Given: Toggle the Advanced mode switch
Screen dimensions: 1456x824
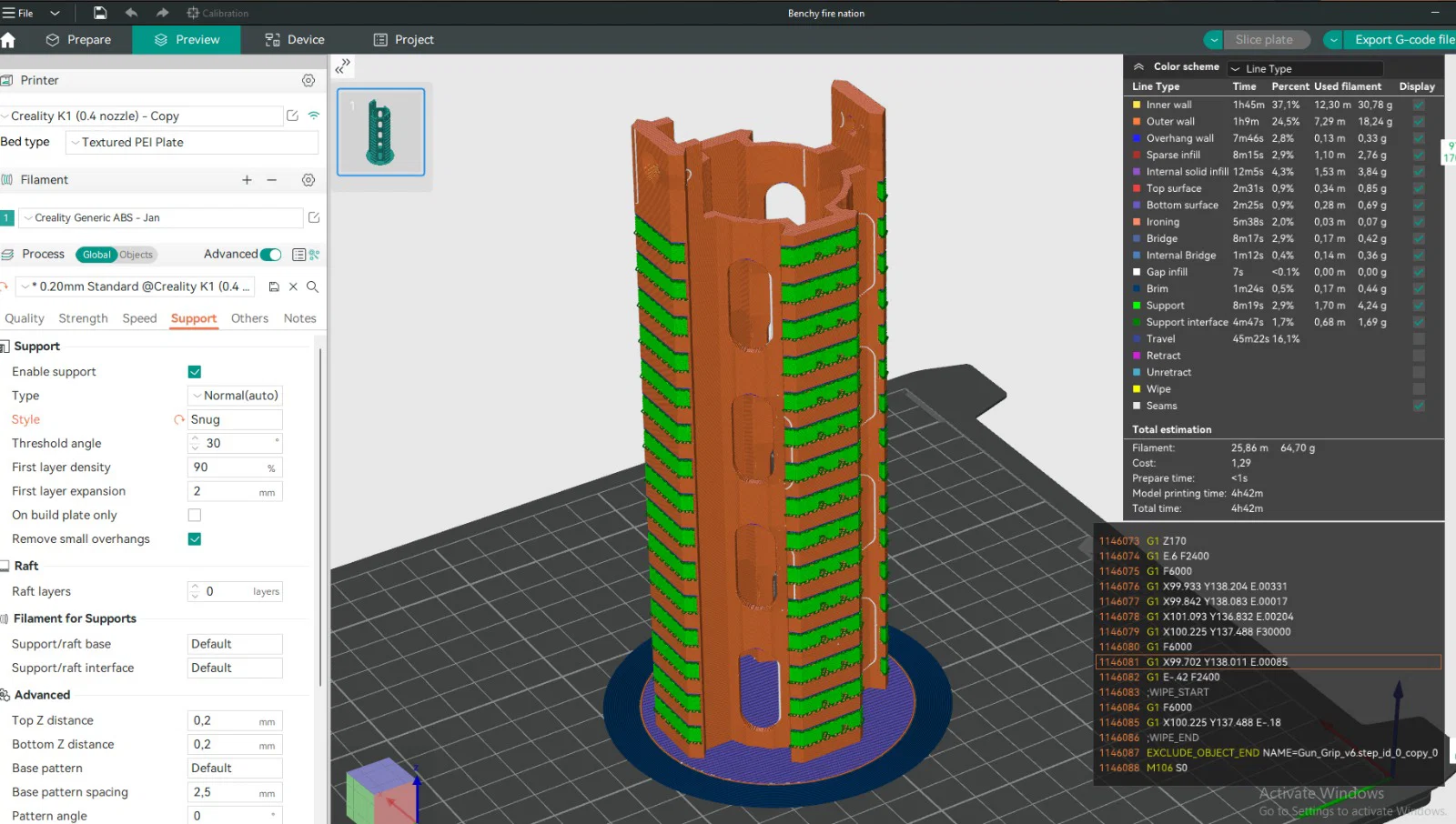Looking at the screenshot, I should (x=270, y=255).
